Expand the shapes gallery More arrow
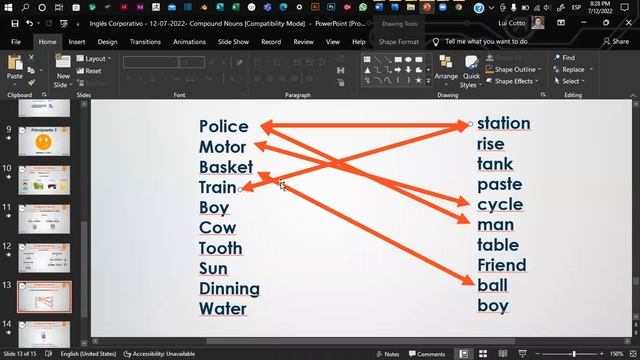 coord(428,81)
